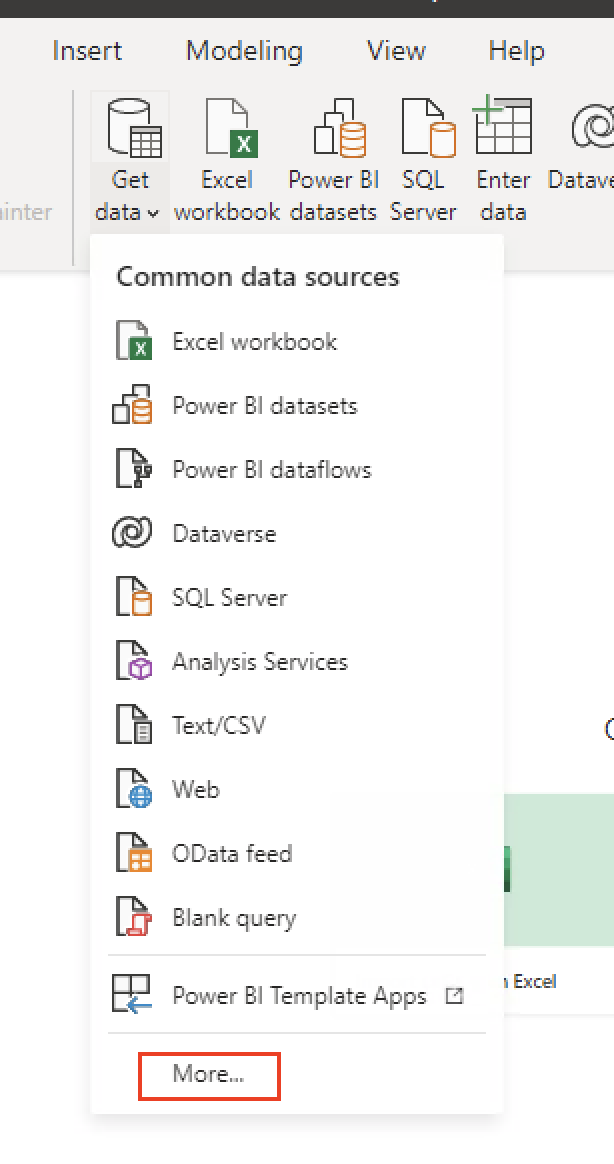The image size is (614, 1164).
Task: Select Text/CSV data source
Action: pyautogui.click(x=219, y=726)
